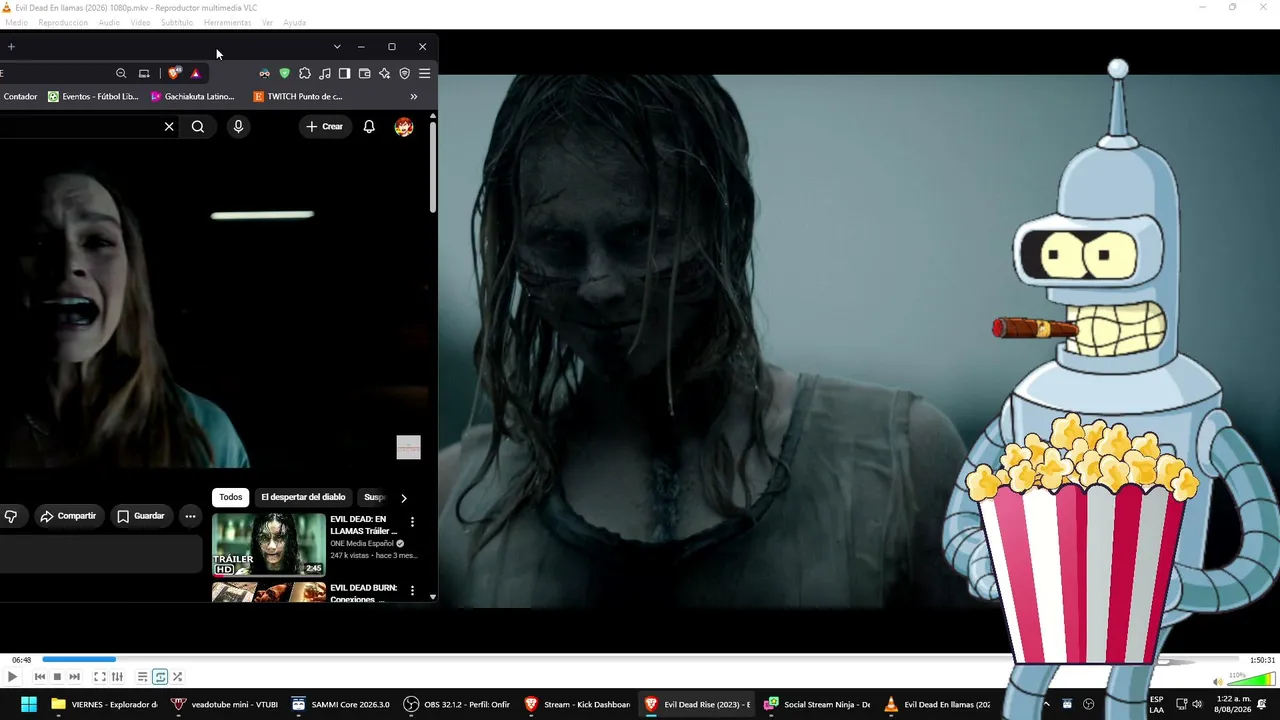Open the media control music note icon
This screenshot has width=1280, height=720.
(x=325, y=73)
